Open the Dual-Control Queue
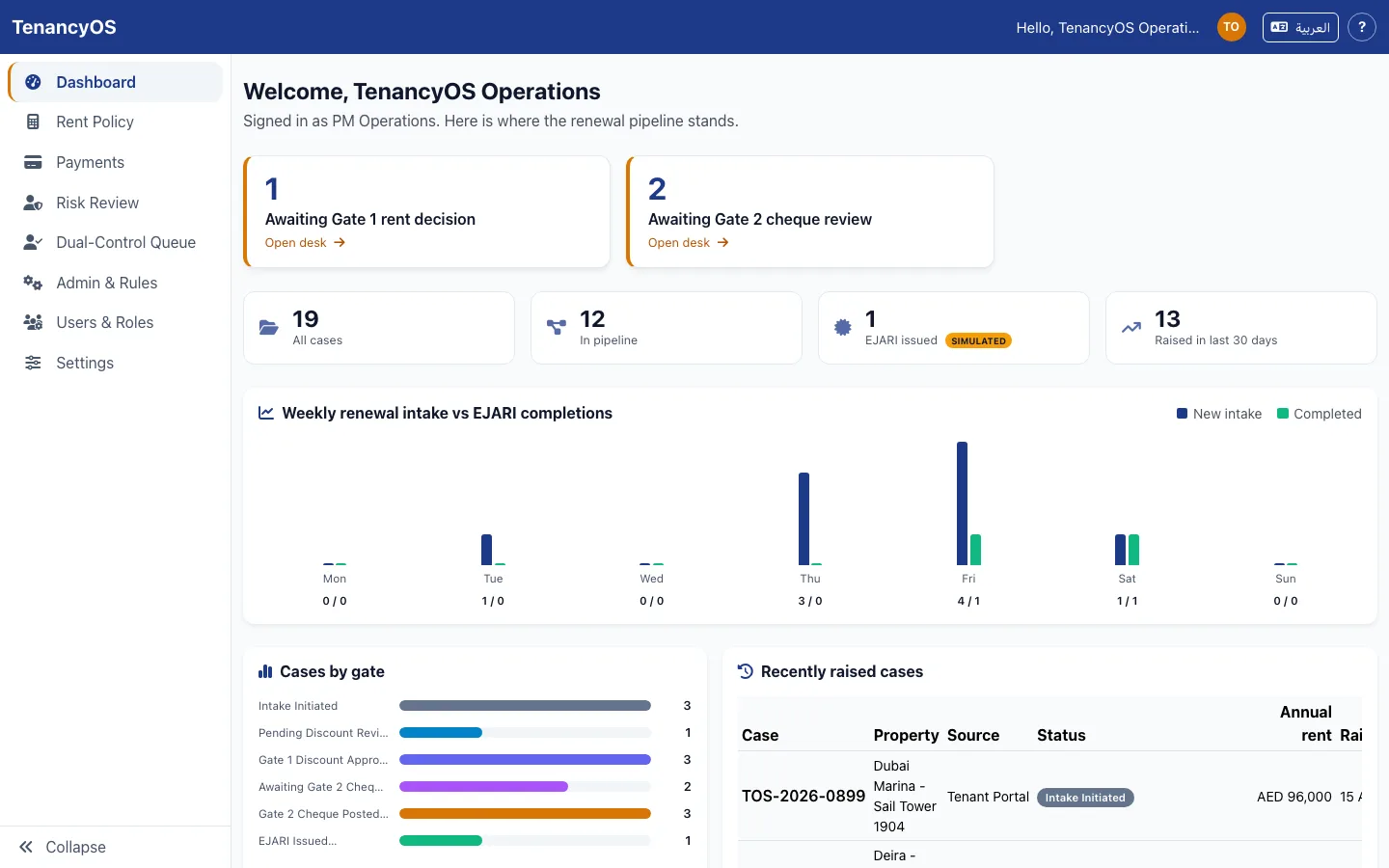1389x868 pixels. point(116,242)
